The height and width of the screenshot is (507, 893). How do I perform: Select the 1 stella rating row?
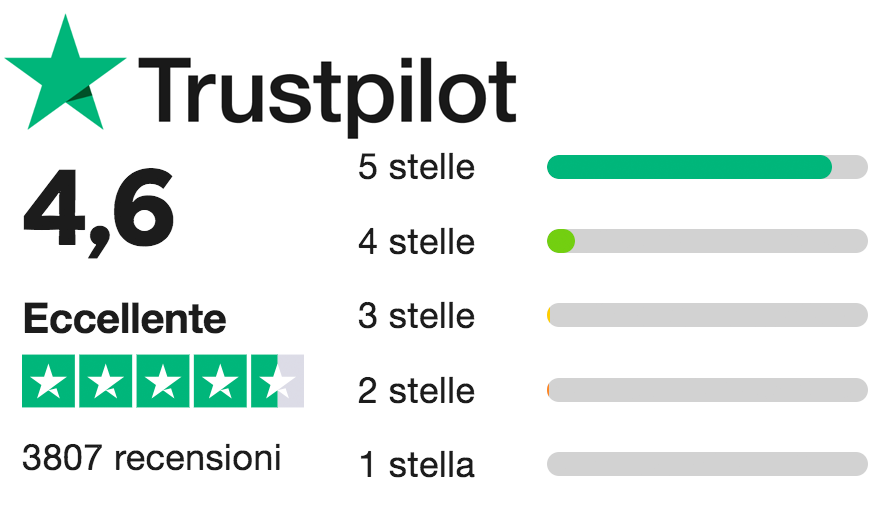tap(416, 465)
